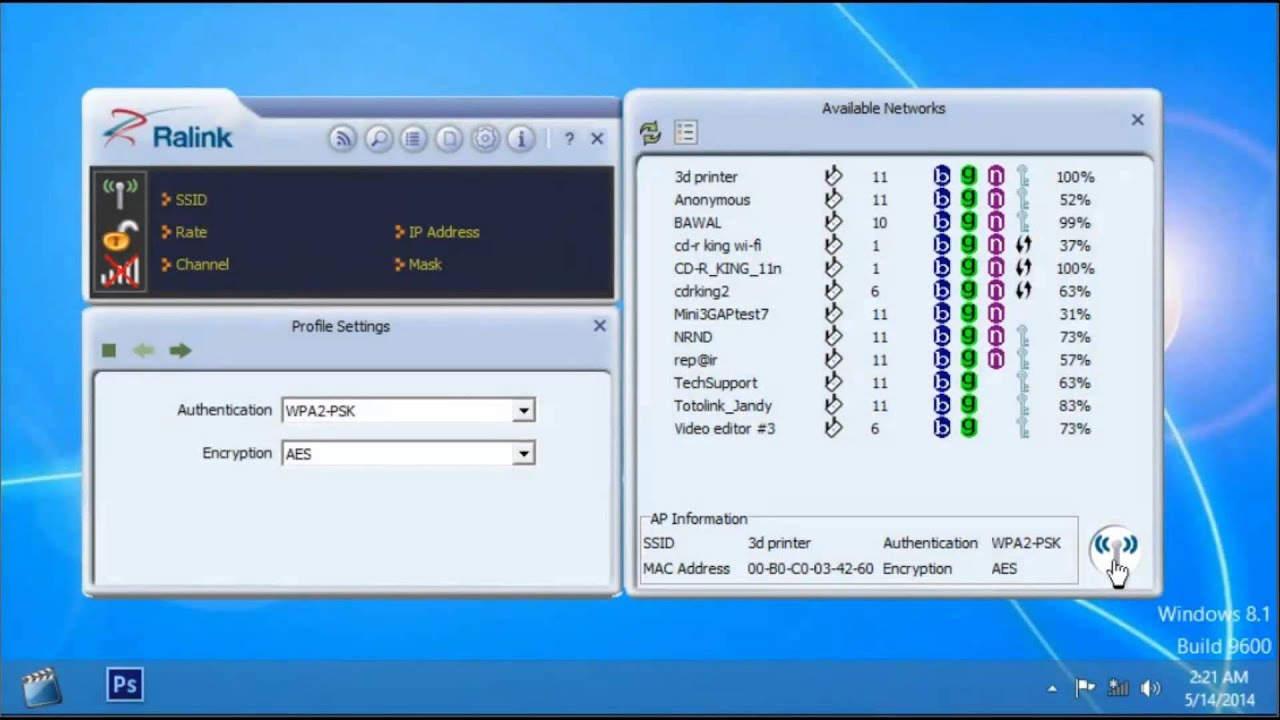Image resolution: width=1280 pixels, height=720 pixels.
Task: Click the blue b icon on BAWAL row
Action: tap(941, 223)
